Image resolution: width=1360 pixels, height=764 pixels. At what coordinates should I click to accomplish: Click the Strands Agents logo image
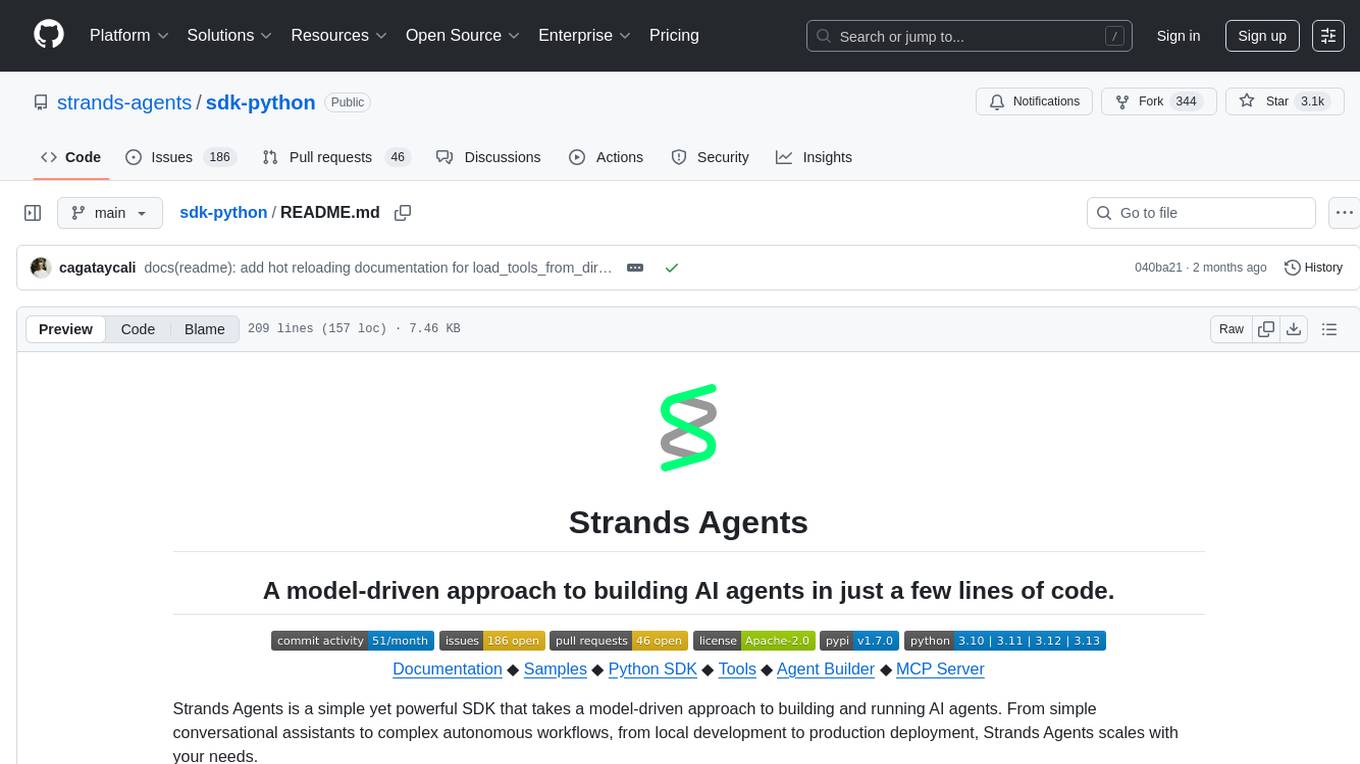click(688, 428)
